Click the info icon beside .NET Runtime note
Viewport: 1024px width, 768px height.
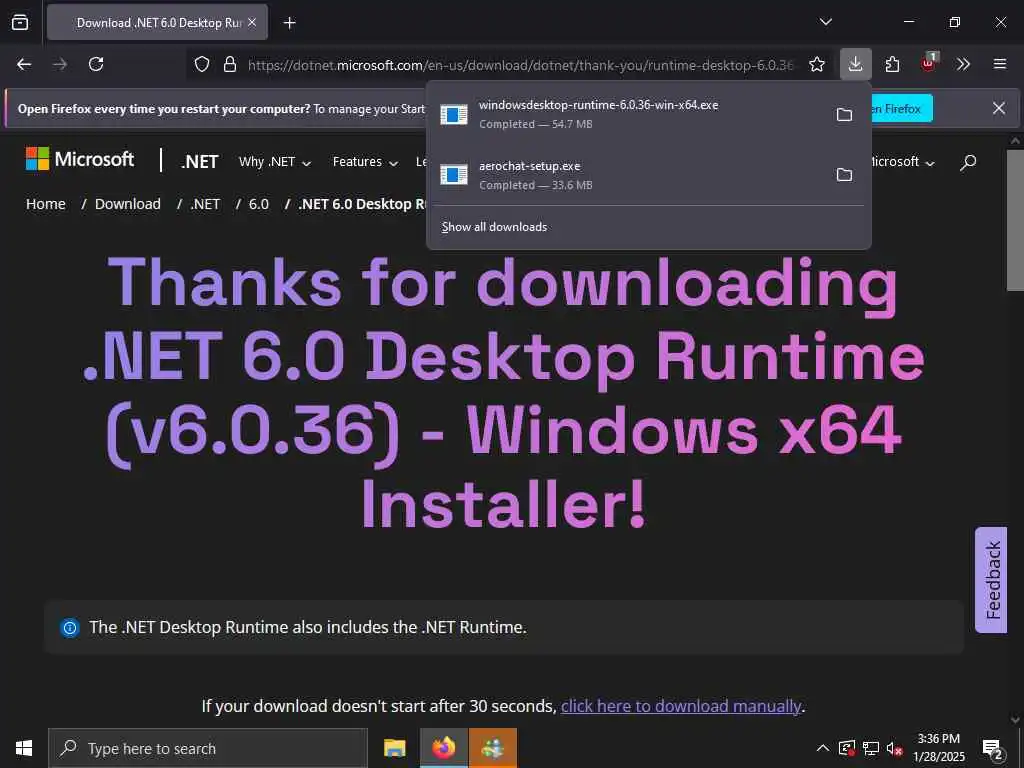coord(69,628)
